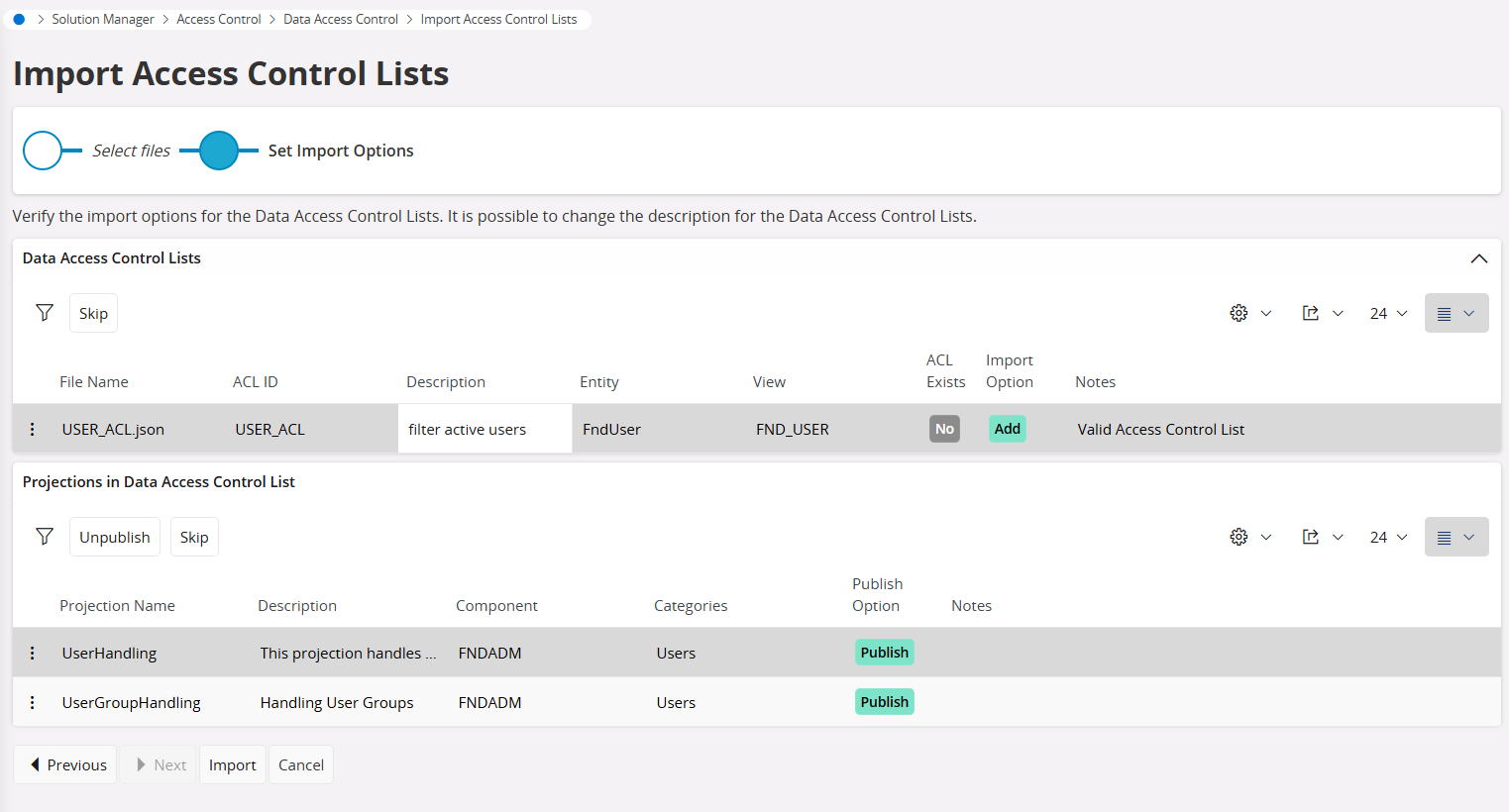Image resolution: width=1509 pixels, height=812 pixels.
Task: Click Skip in Projections section
Action: [194, 537]
